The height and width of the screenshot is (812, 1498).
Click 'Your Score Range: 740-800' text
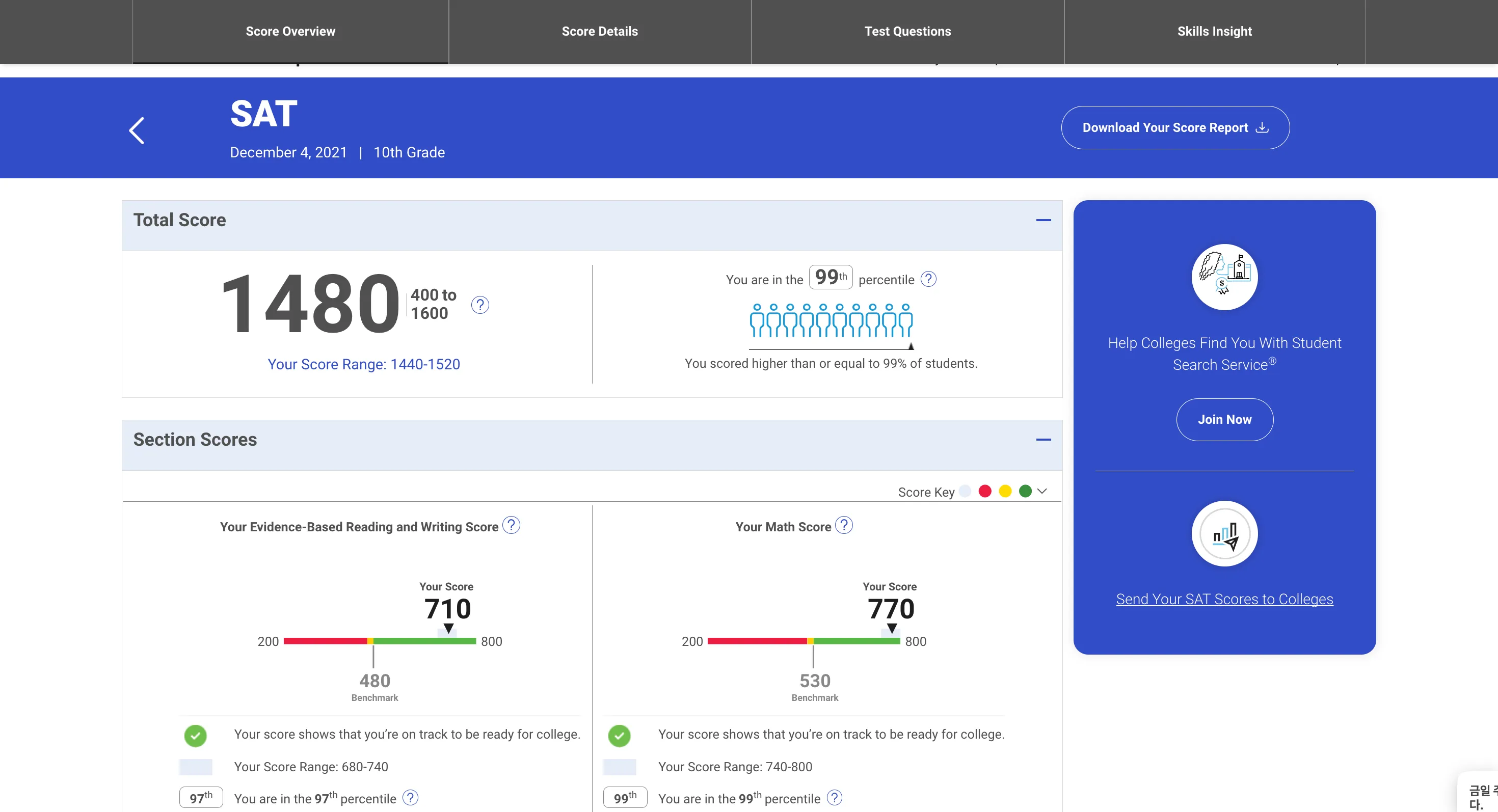click(x=735, y=767)
